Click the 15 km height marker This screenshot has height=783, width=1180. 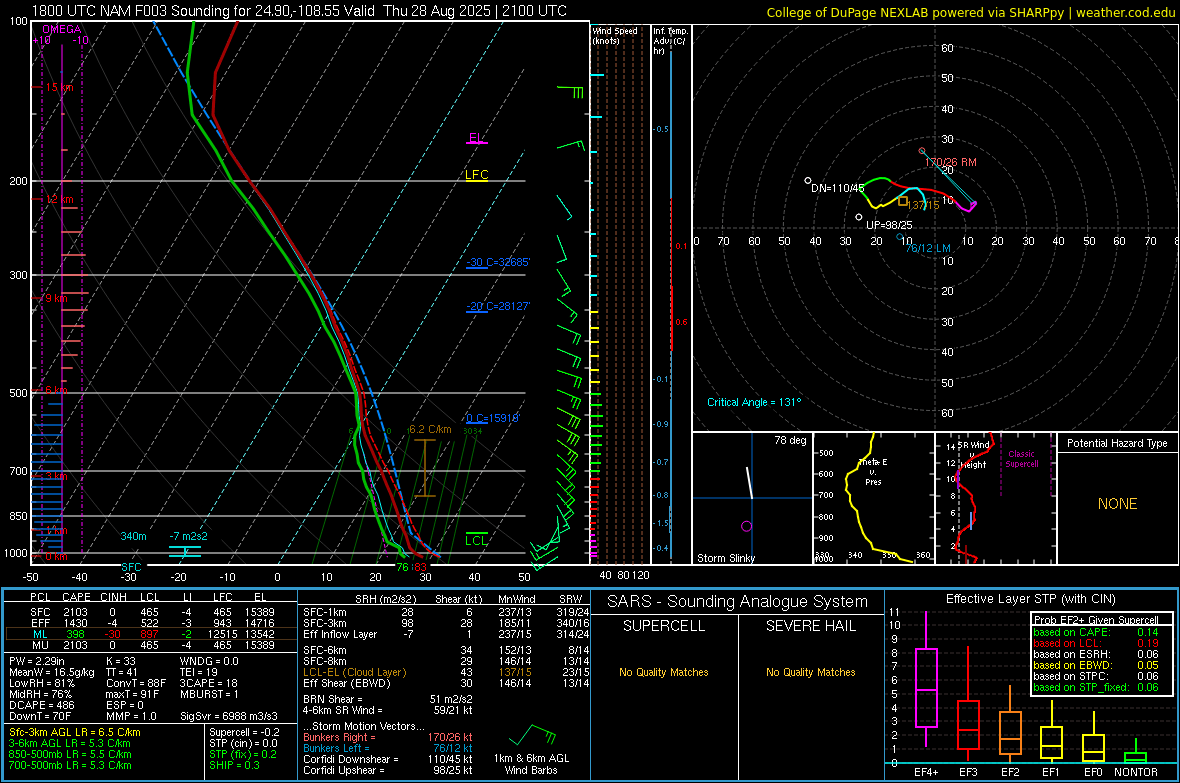[59, 87]
